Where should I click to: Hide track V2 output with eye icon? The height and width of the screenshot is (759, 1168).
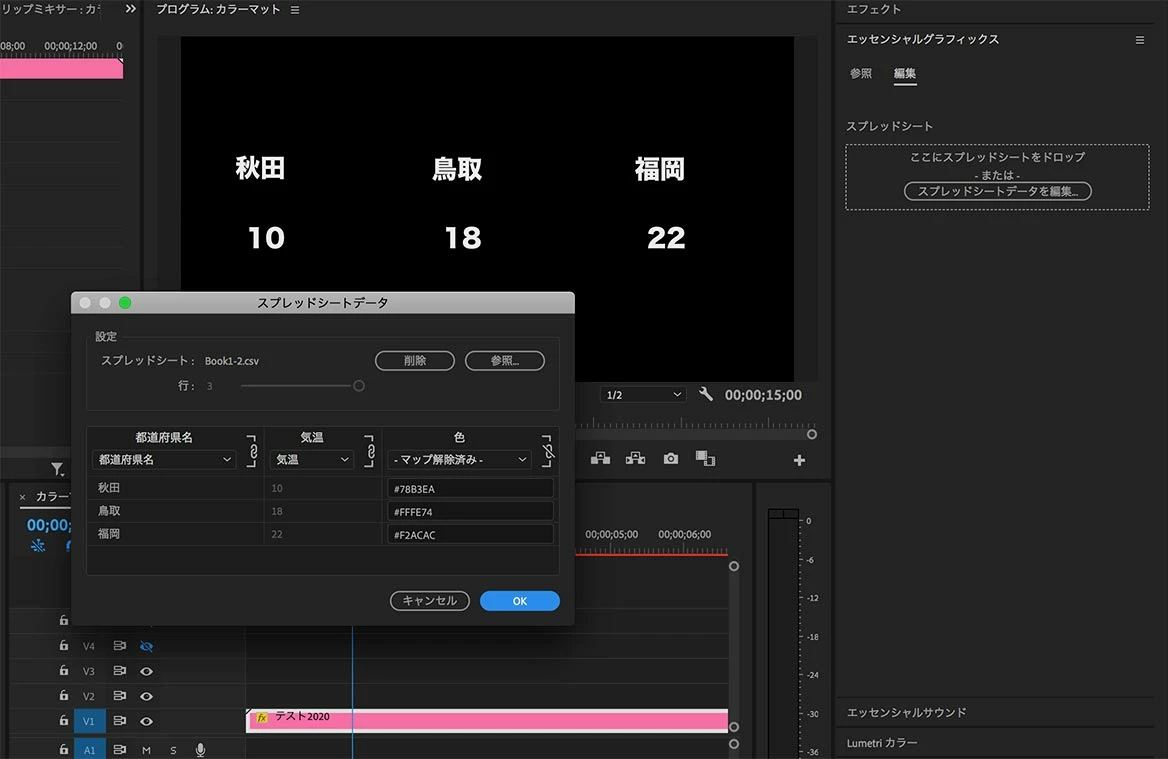147,696
